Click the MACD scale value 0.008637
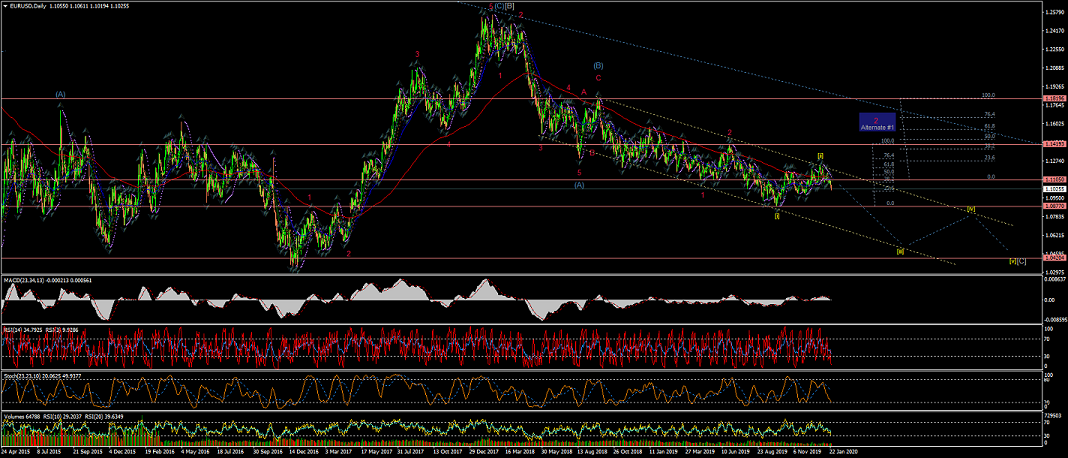1068x458 pixels. coord(1054,278)
